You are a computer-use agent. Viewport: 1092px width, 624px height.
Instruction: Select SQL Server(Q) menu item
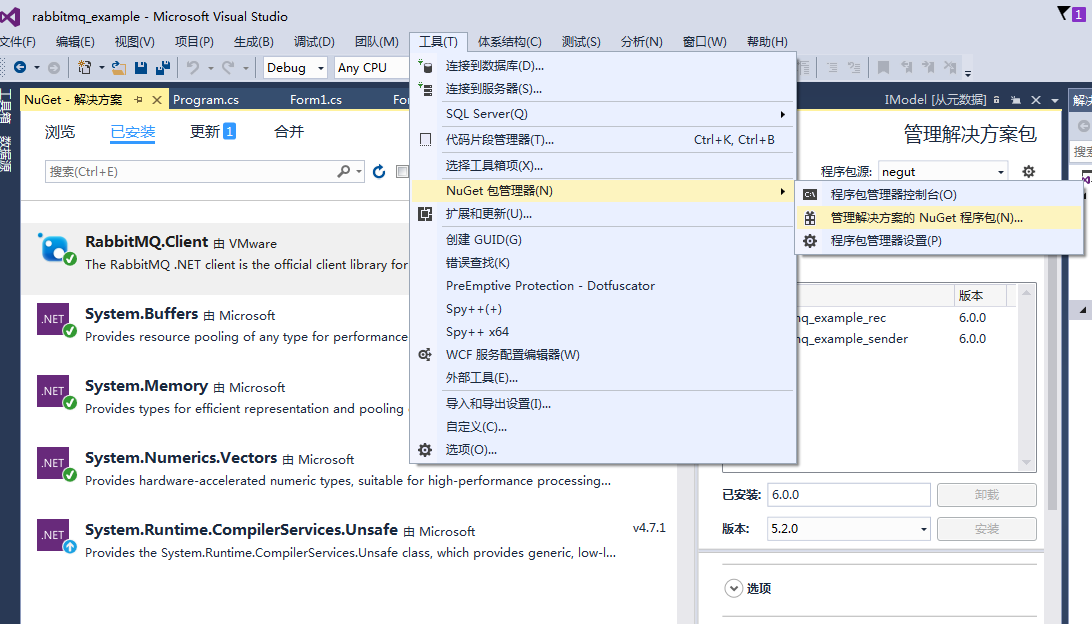[603, 114]
